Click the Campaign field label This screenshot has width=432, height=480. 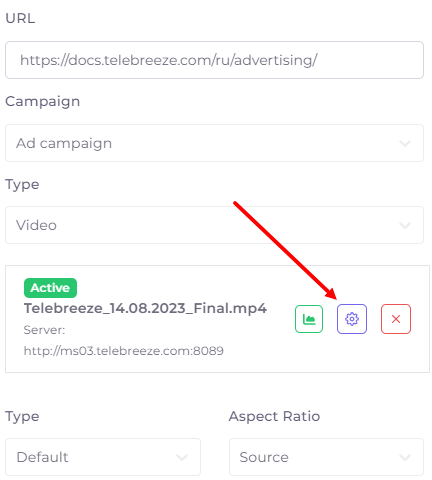43,102
